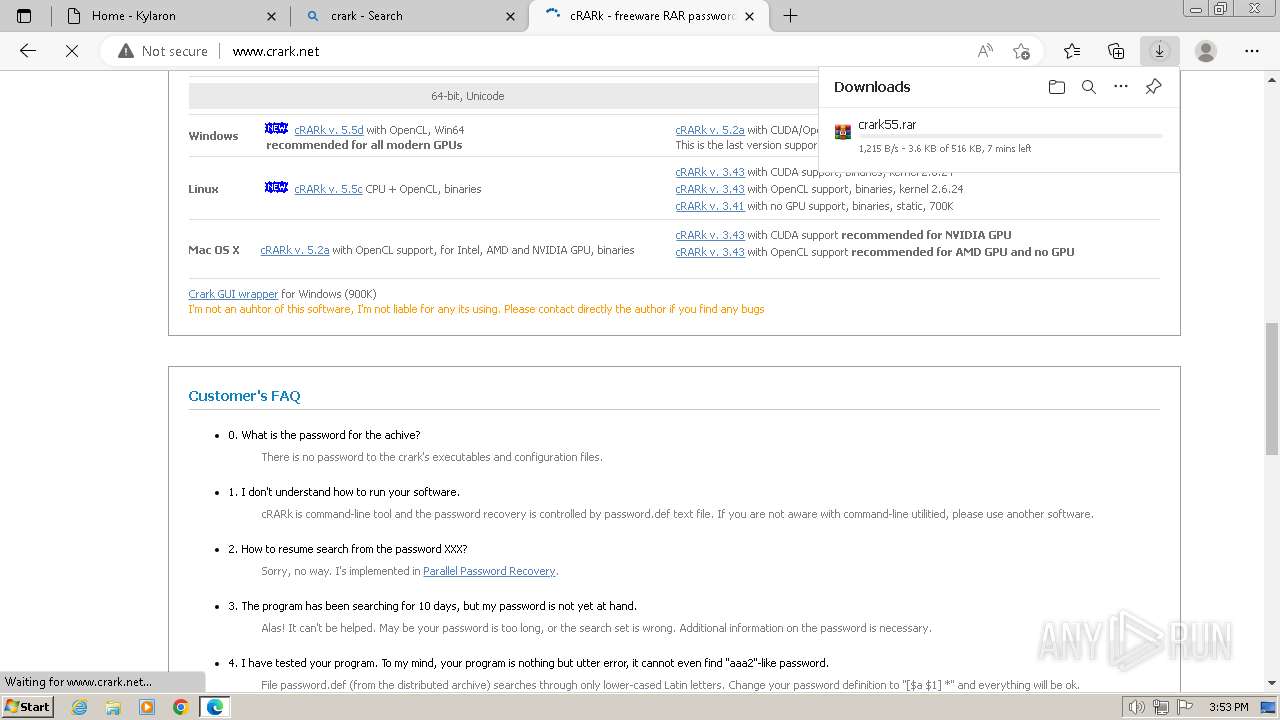1280x720 pixels.
Task: Click taskbar clock showing 3:53 PM
Action: pos(1228,707)
